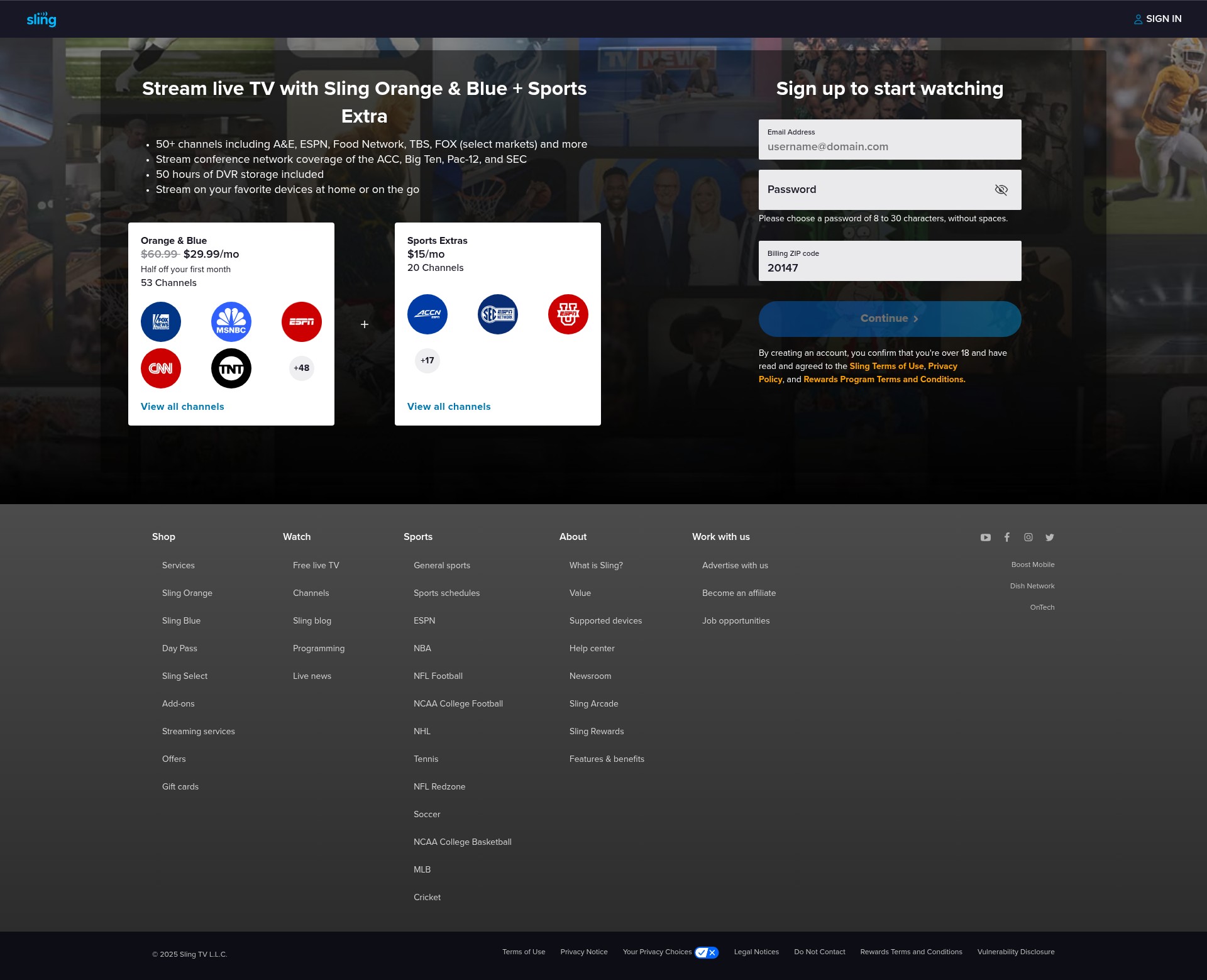This screenshot has width=1207, height=980.
Task: Open Your Privacy Choices link
Action: click(x=657, y=952)
